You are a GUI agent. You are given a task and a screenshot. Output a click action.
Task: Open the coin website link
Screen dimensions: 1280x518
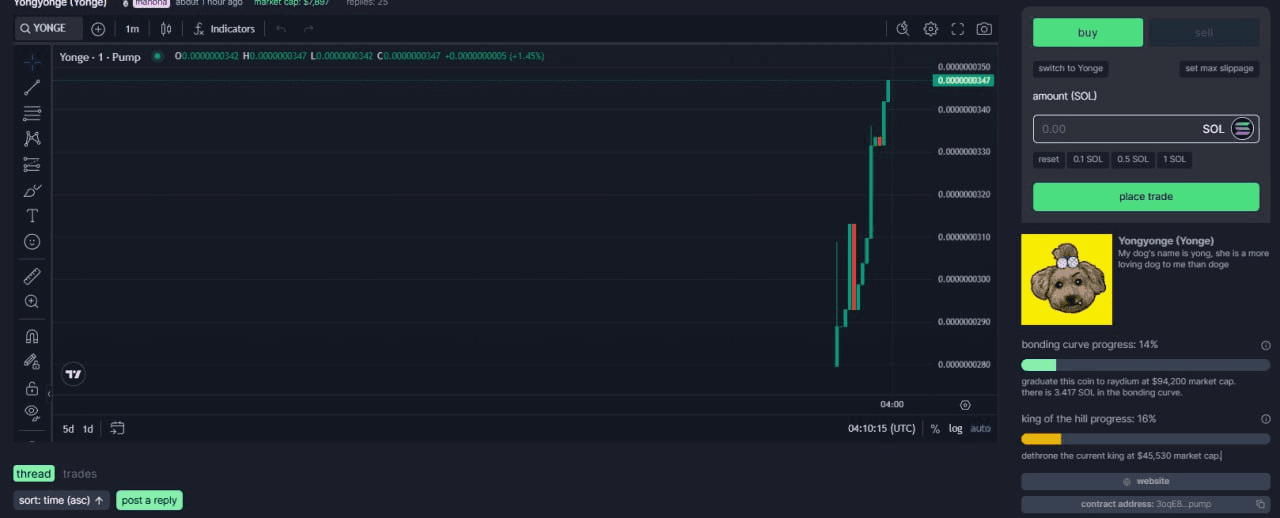[x=1146, y=481]
